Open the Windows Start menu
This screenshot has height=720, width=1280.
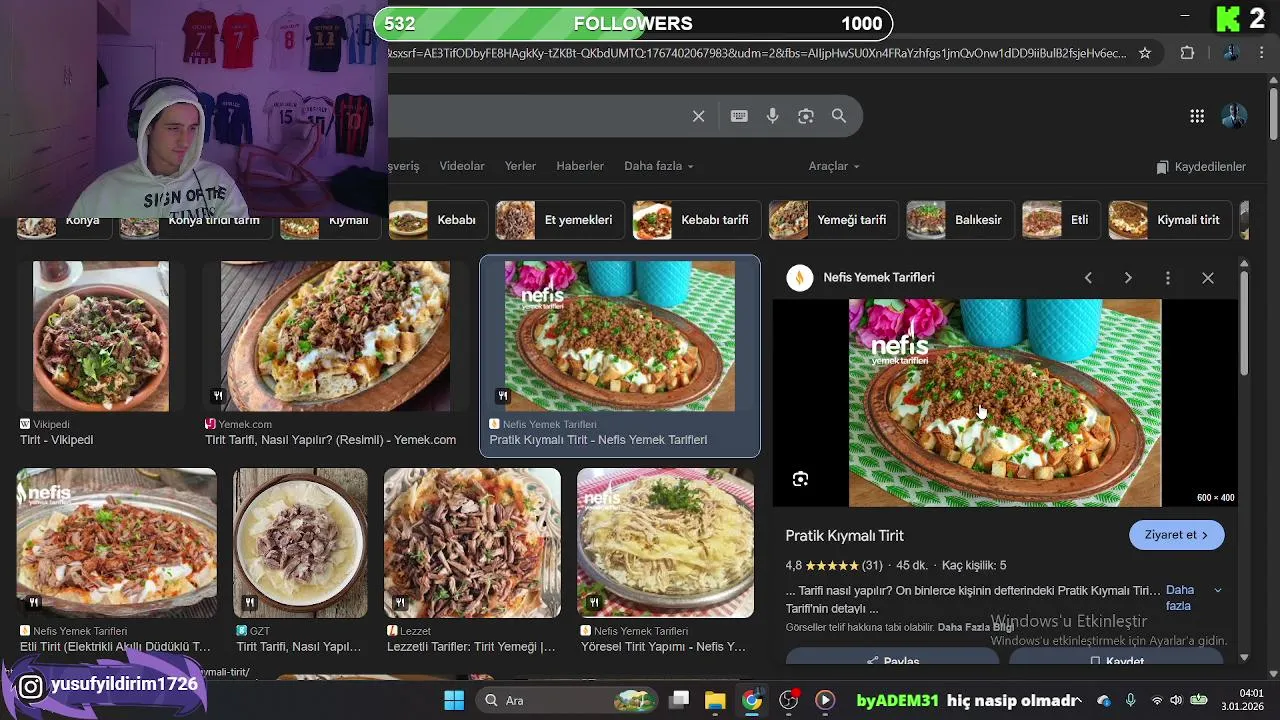pos(454,700)
